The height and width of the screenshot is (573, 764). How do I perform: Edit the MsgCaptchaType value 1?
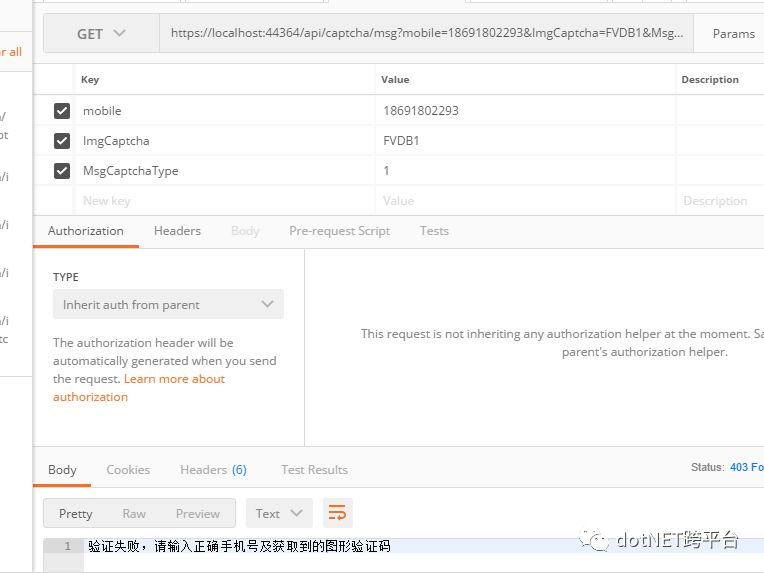tap(525, 171)
